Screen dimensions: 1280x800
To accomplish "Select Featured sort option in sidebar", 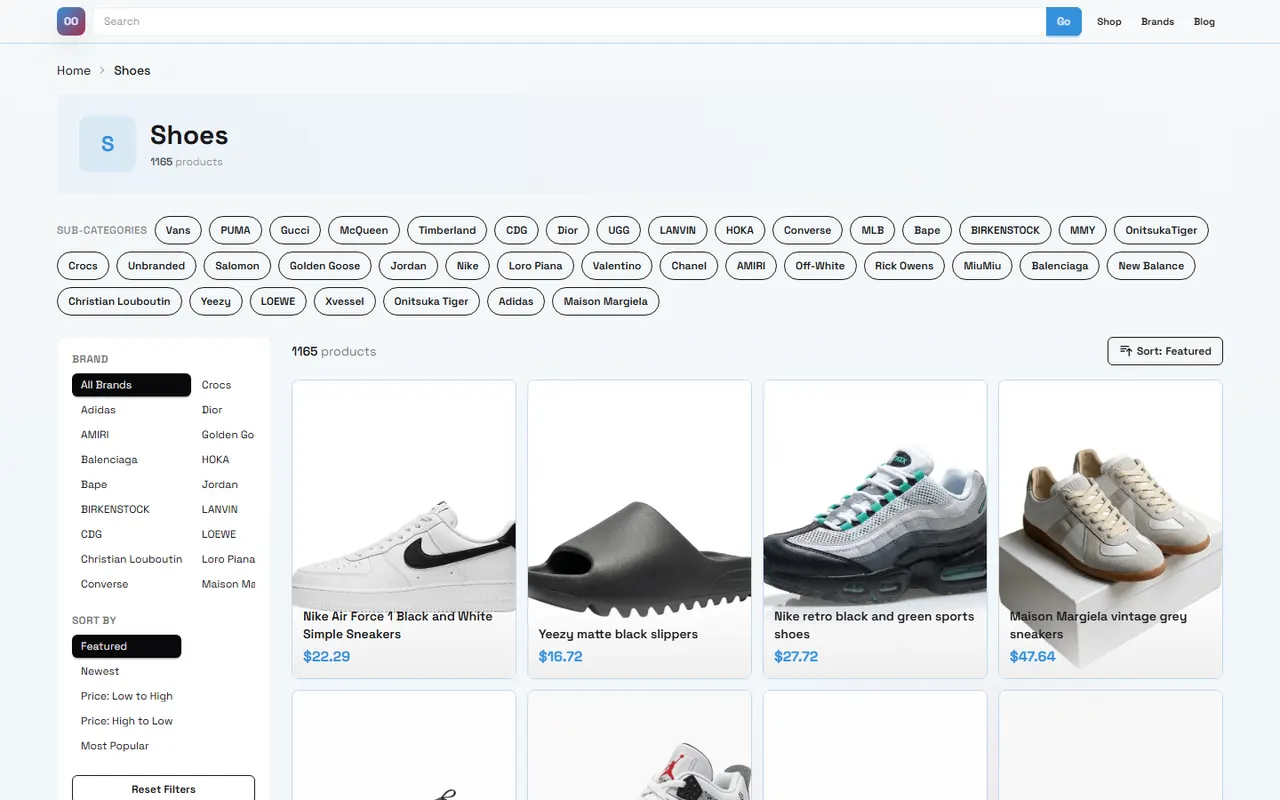I will tap(126, 646).
